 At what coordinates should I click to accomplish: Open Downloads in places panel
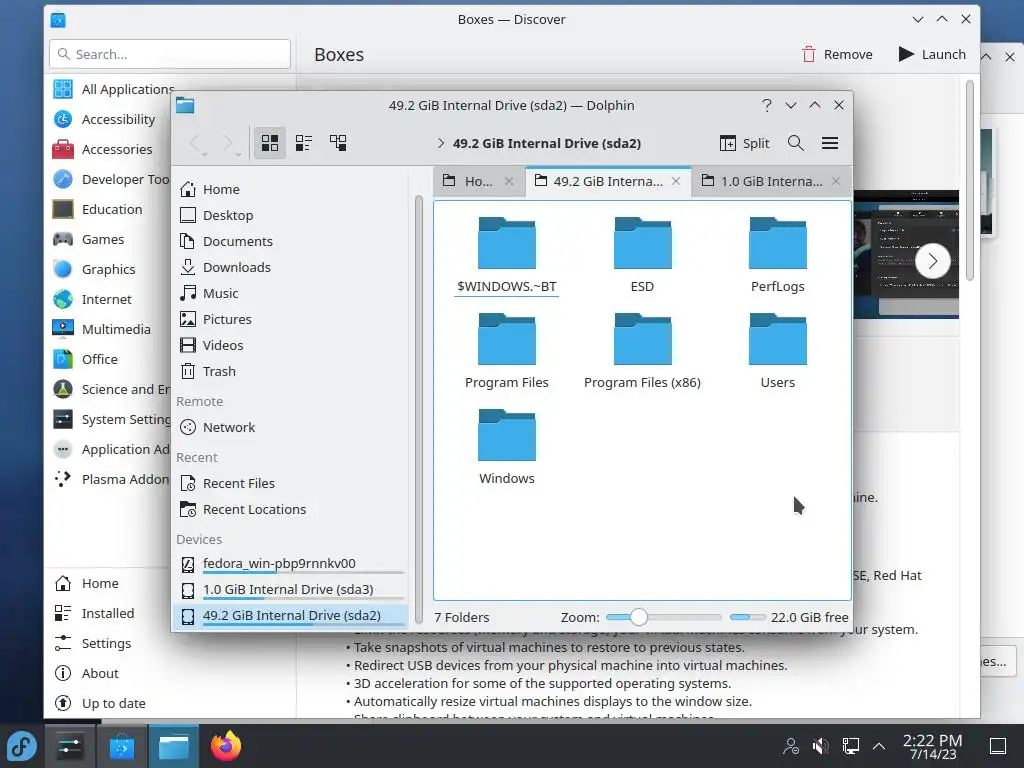pos(293,267)
